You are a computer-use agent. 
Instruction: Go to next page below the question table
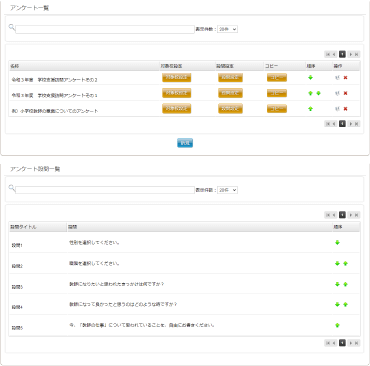coord(350,343)
